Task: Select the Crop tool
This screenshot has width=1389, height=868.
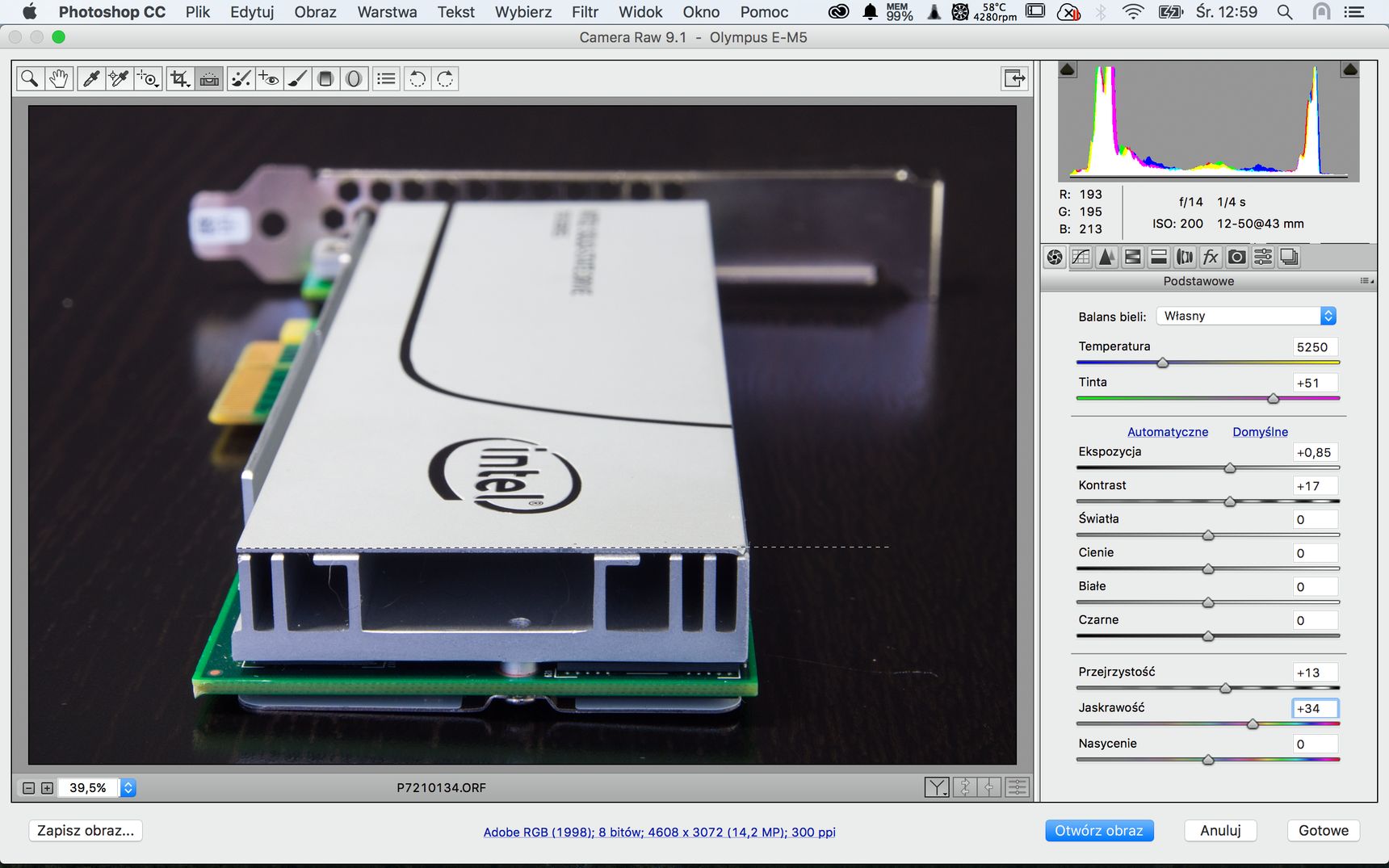Action: click(180, 78)
